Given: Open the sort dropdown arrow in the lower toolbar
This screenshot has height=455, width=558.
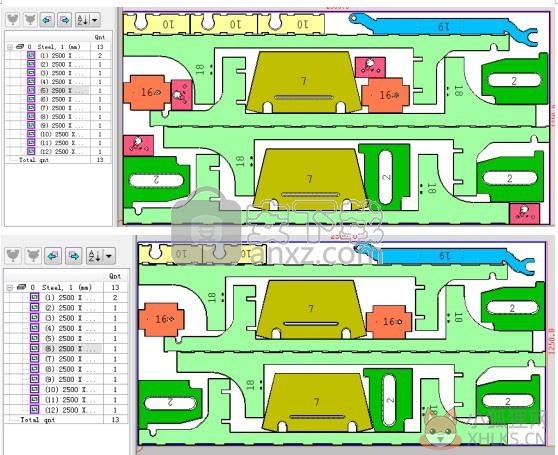Looking at the screenshot, I should (109, 256).
